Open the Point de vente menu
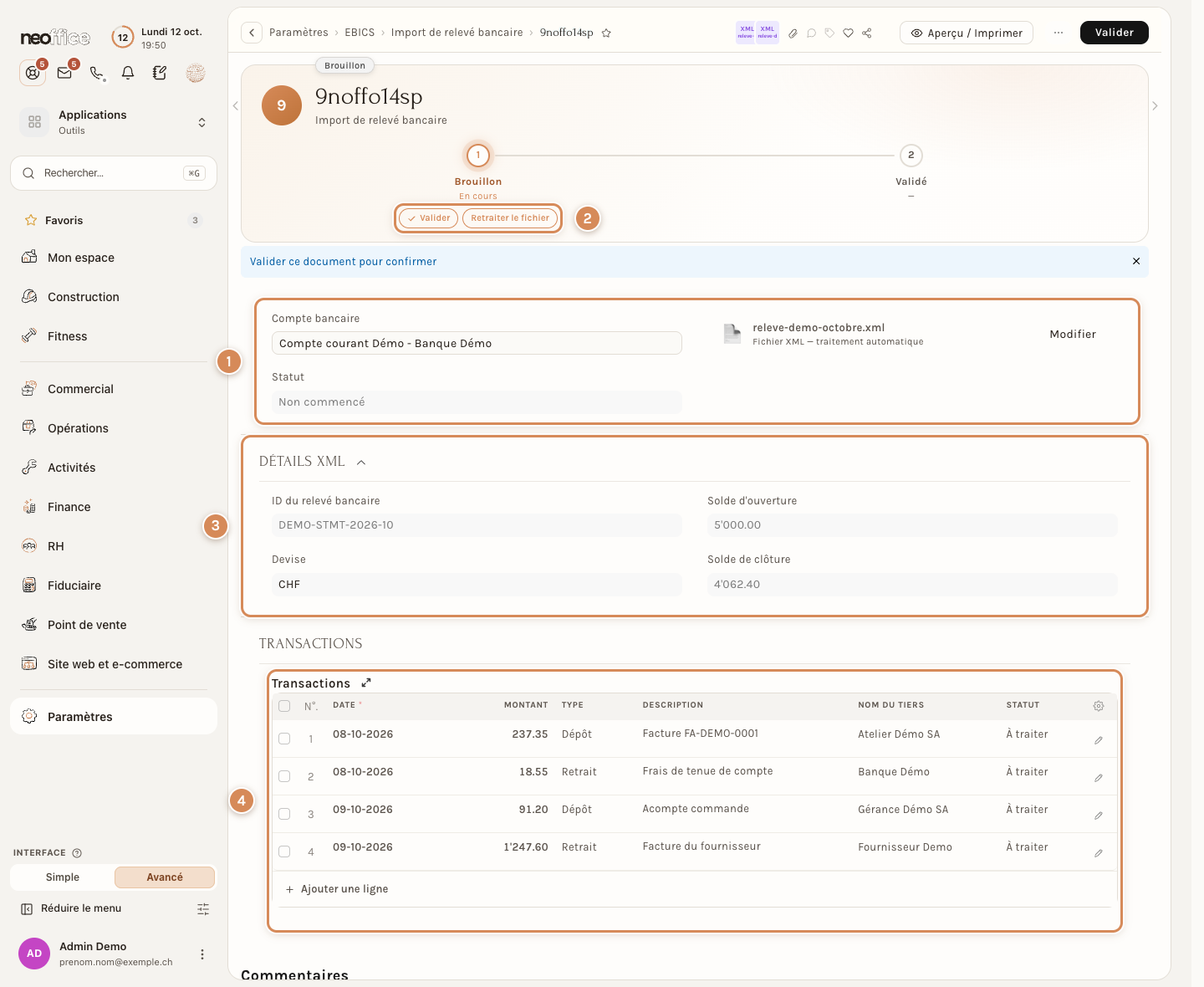The height and width of the screenshot is (987, 1204). click(x=114, y=625)
